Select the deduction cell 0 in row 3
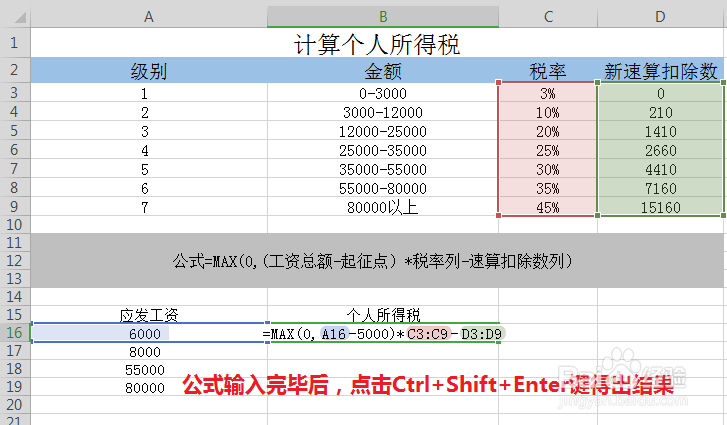Screen dimensions: 727x425 tap(660, 93)
